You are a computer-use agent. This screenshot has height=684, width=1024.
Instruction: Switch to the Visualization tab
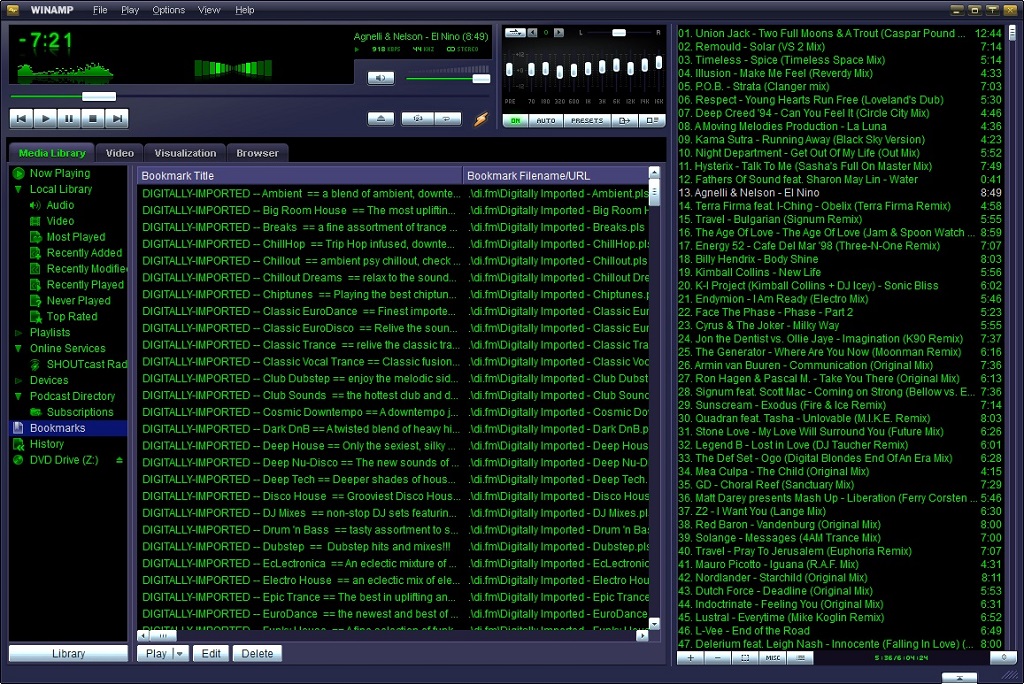tap(184, 152)
